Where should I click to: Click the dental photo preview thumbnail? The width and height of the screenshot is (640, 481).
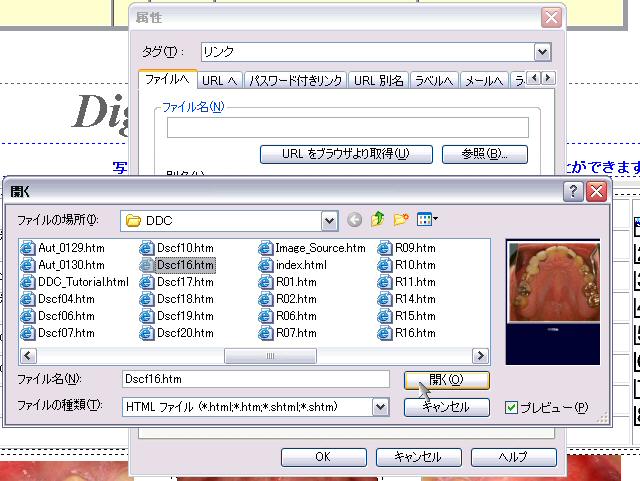[553, 303]
